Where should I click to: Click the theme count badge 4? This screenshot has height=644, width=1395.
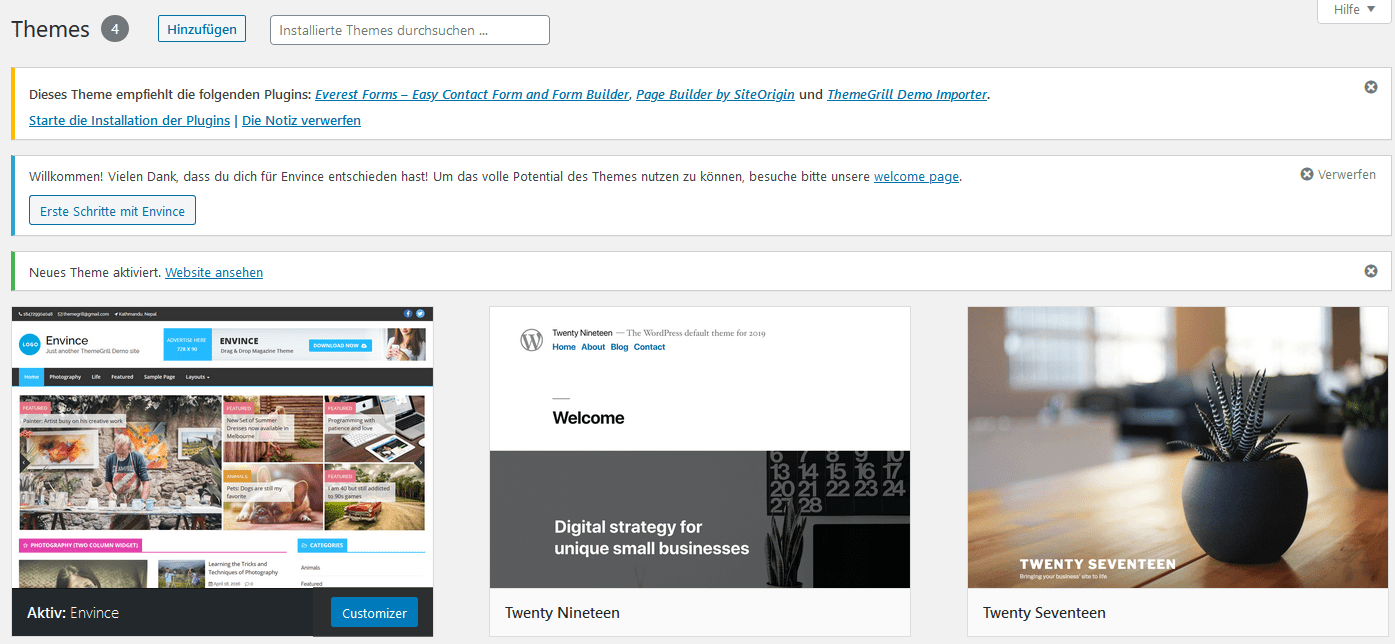(x=115, y=29)
